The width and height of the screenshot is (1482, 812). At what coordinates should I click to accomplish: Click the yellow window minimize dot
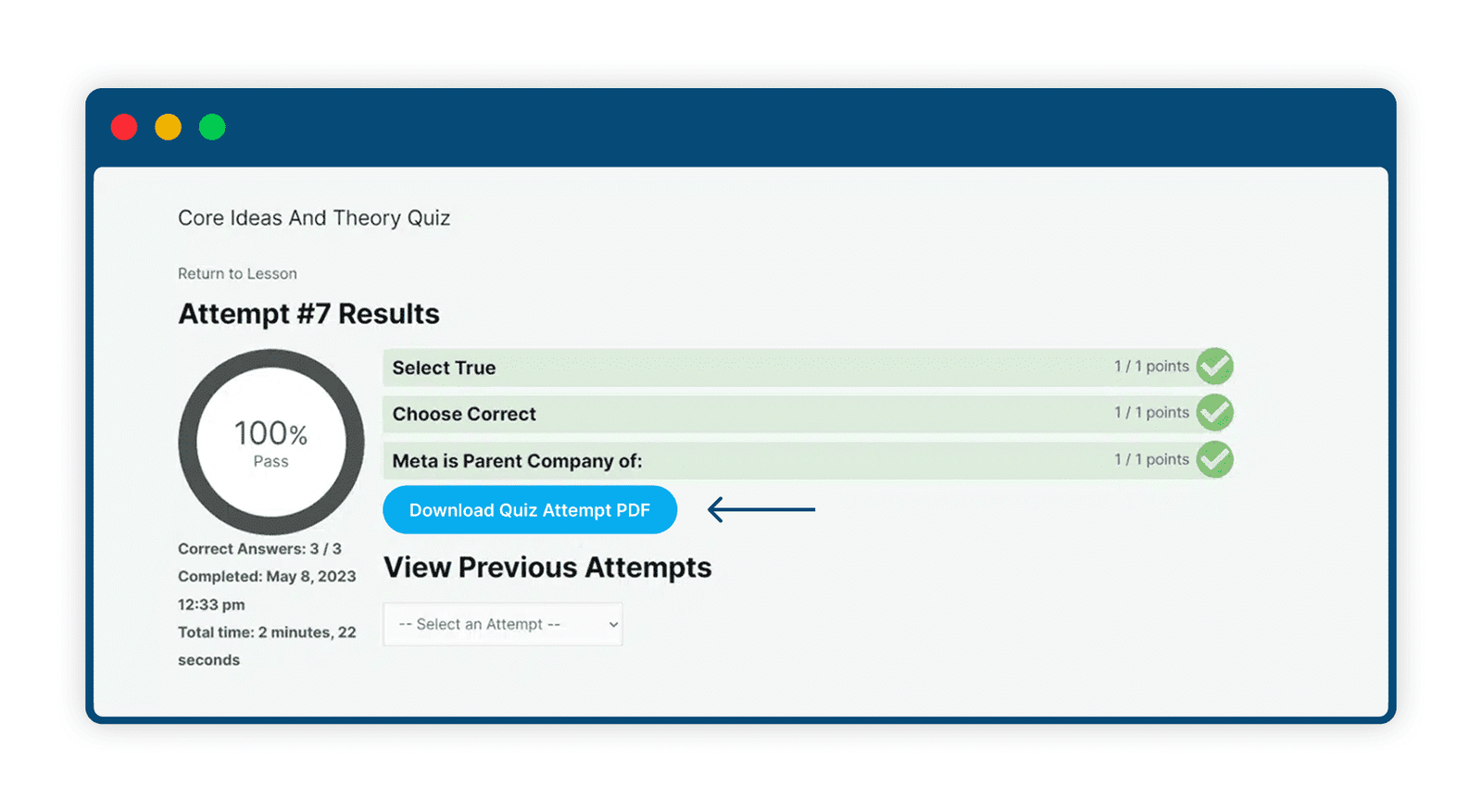coord(168,127)
